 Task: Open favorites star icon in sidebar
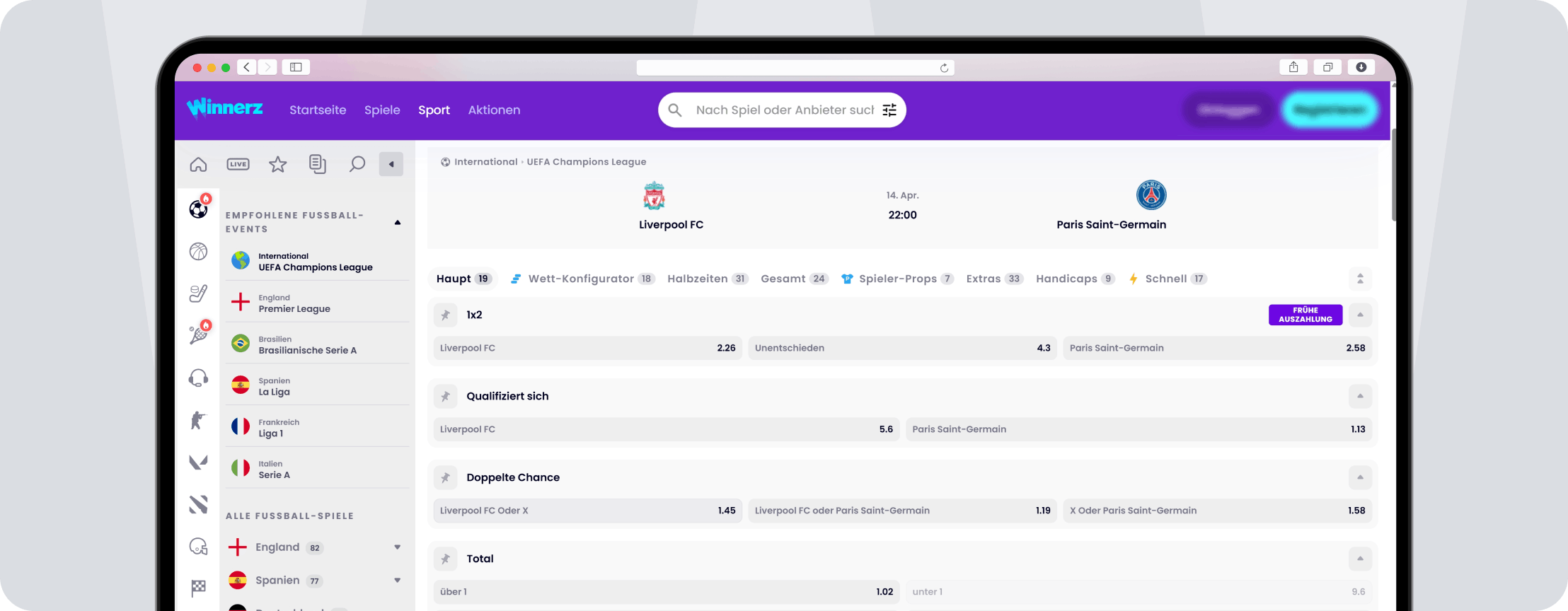pos(278,164)
